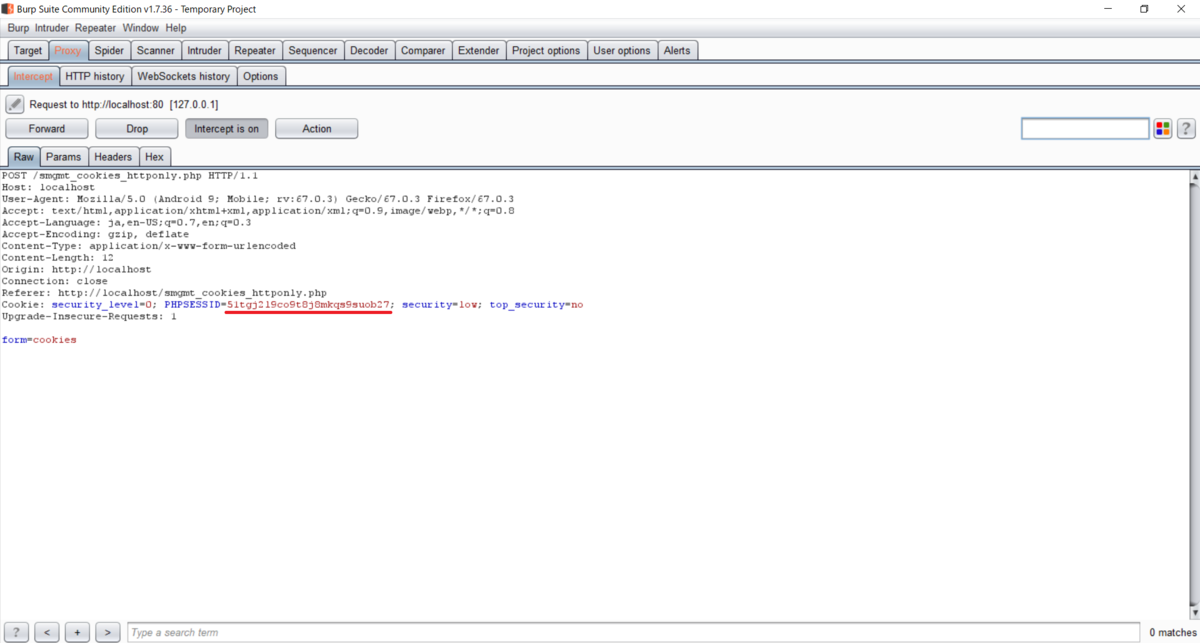Click the 'Connection: close' line
The image size is (1200, 643).
[x=55, y=281]
